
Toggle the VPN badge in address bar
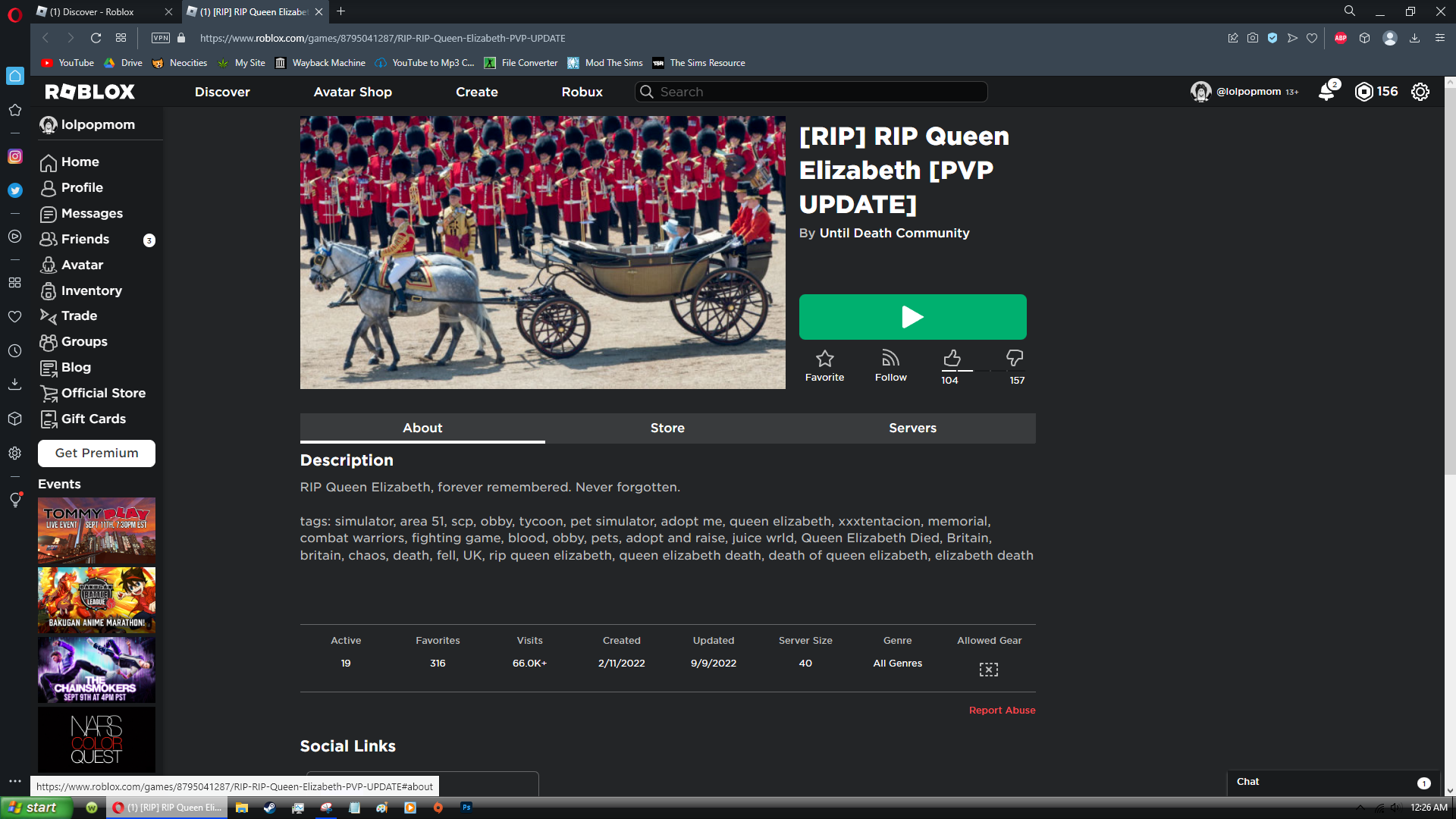point(161,38)
